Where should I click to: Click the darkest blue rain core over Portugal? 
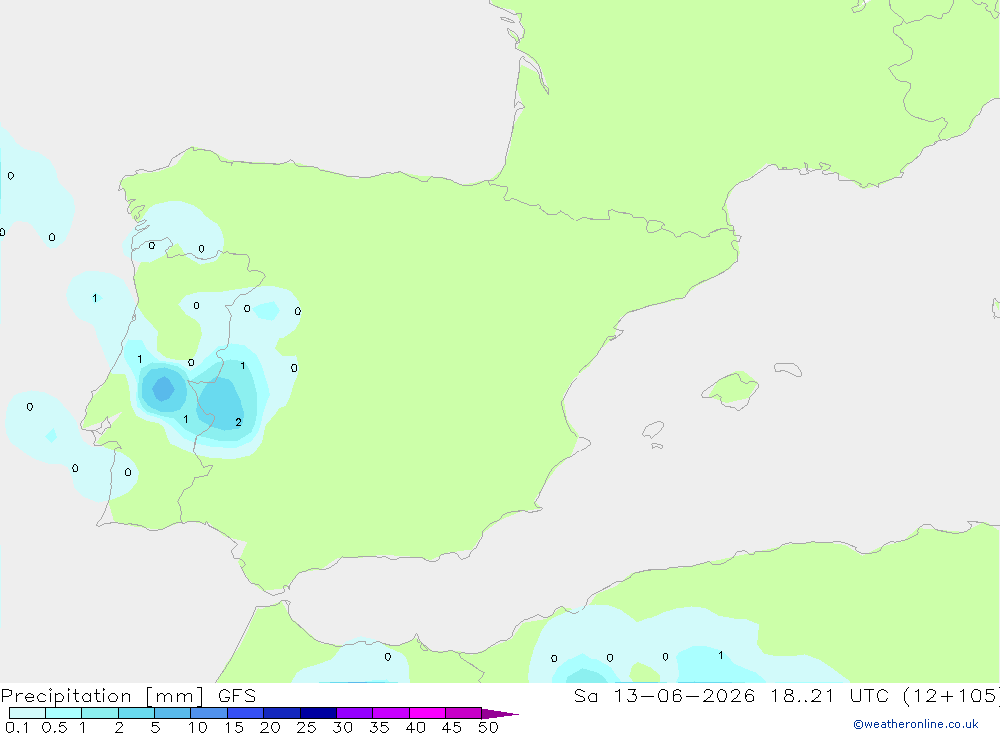click(x=163, y=389)
